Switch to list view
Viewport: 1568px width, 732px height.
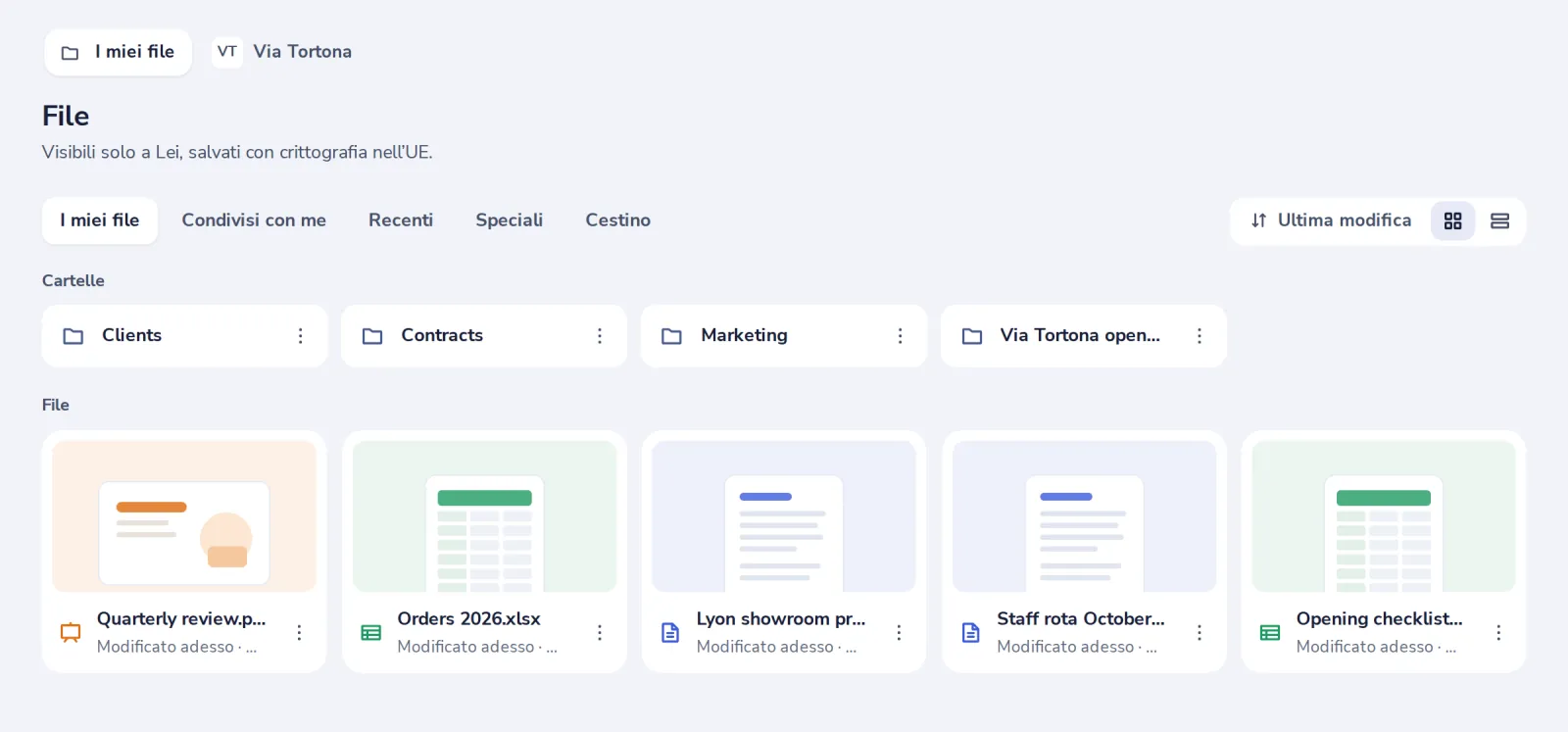1499,221
